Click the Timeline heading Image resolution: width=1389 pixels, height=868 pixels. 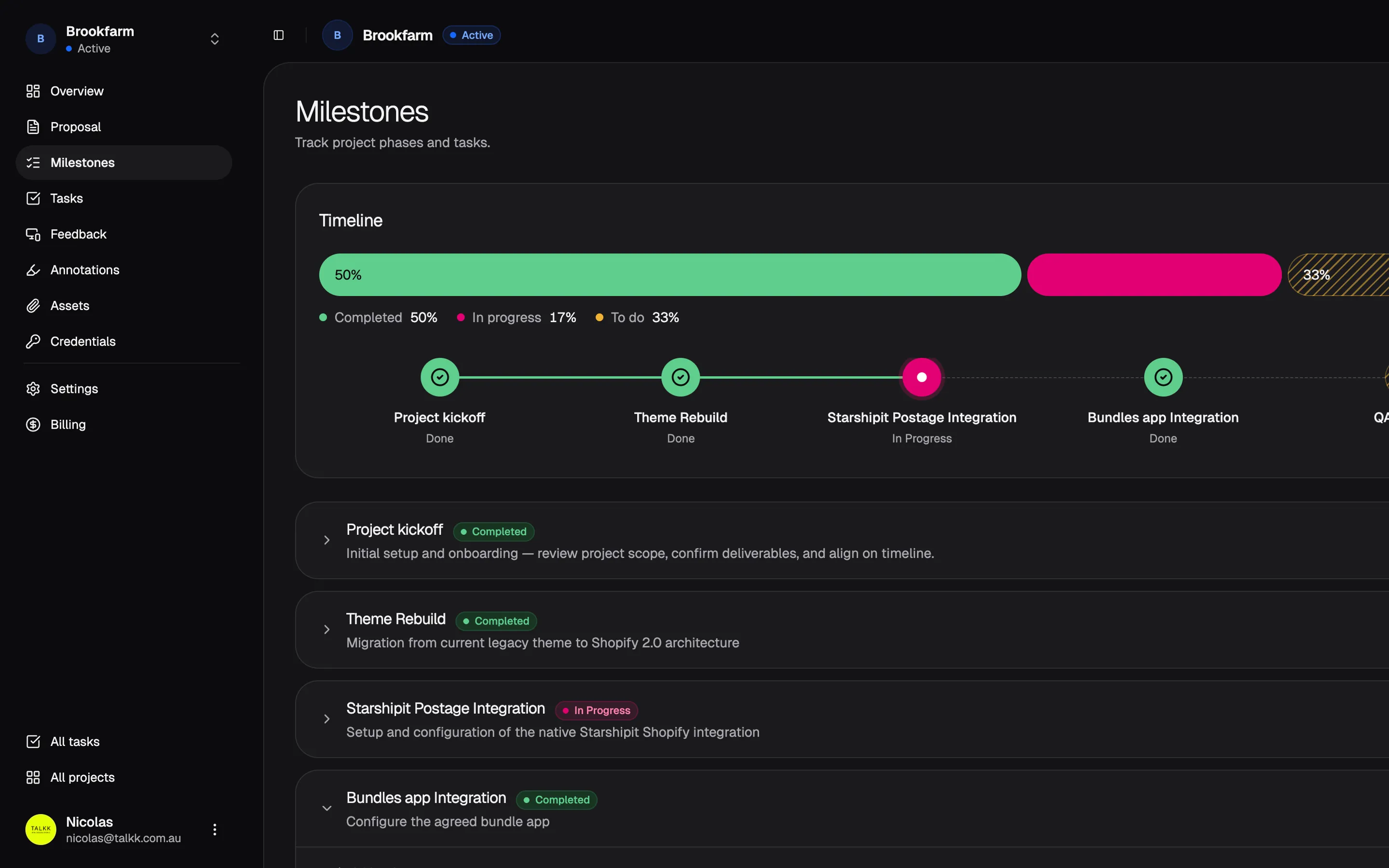click(x=351, y=220)
